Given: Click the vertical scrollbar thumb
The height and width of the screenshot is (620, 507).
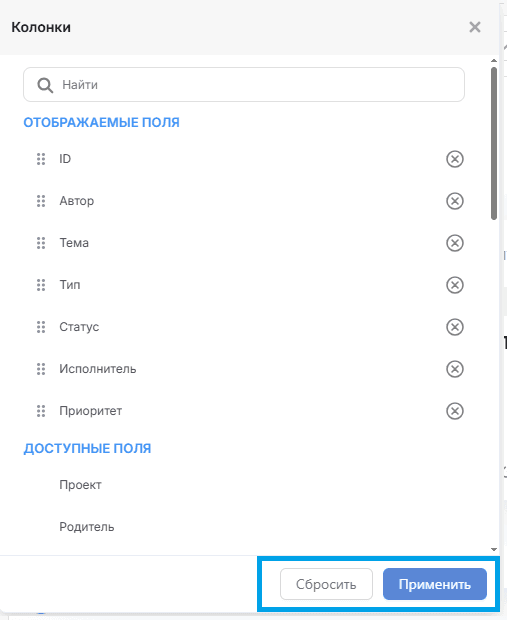Looking at the screenshot, I should click(494, 144).
